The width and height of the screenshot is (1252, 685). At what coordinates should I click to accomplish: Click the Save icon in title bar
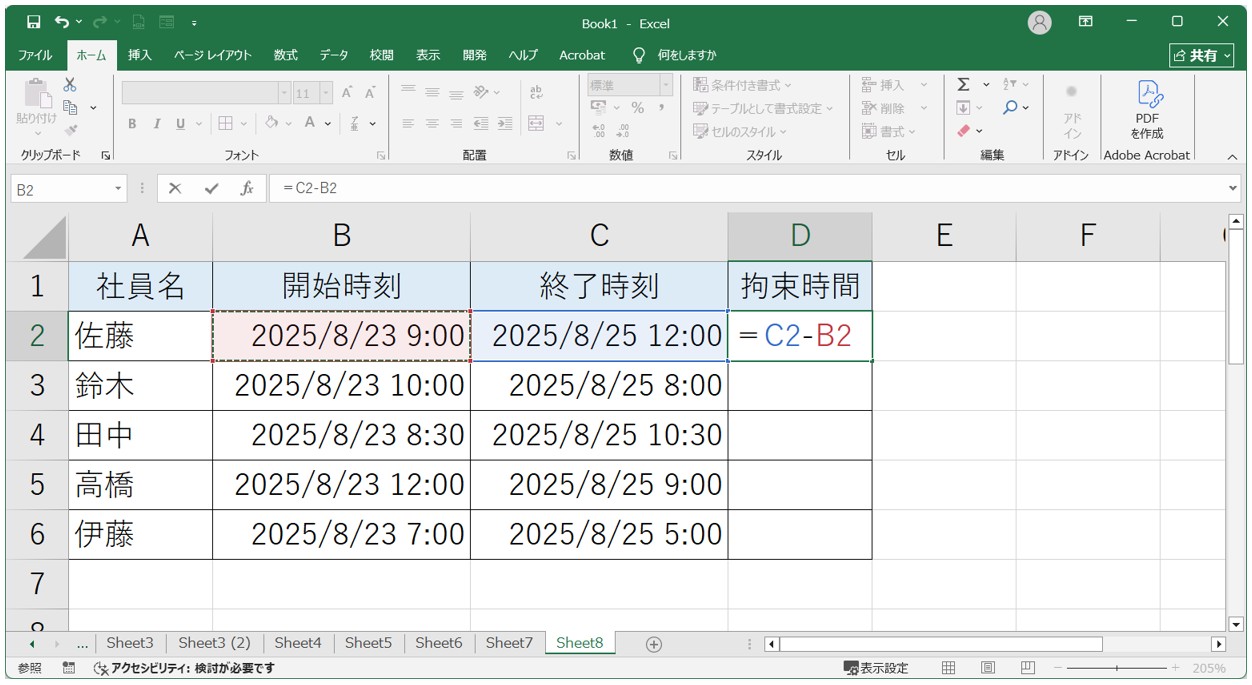coord(33,22)
